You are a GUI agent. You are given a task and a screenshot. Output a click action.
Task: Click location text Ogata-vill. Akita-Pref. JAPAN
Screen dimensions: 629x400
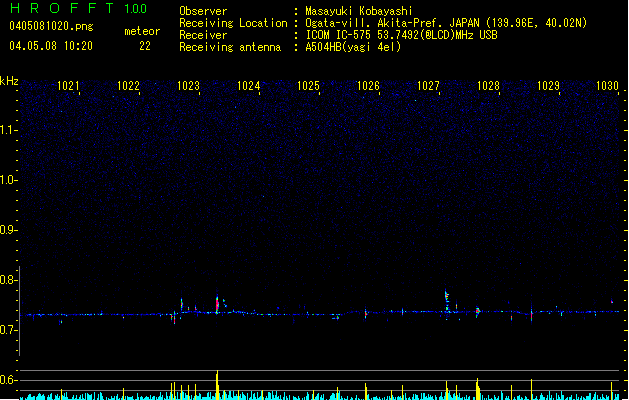392,23
